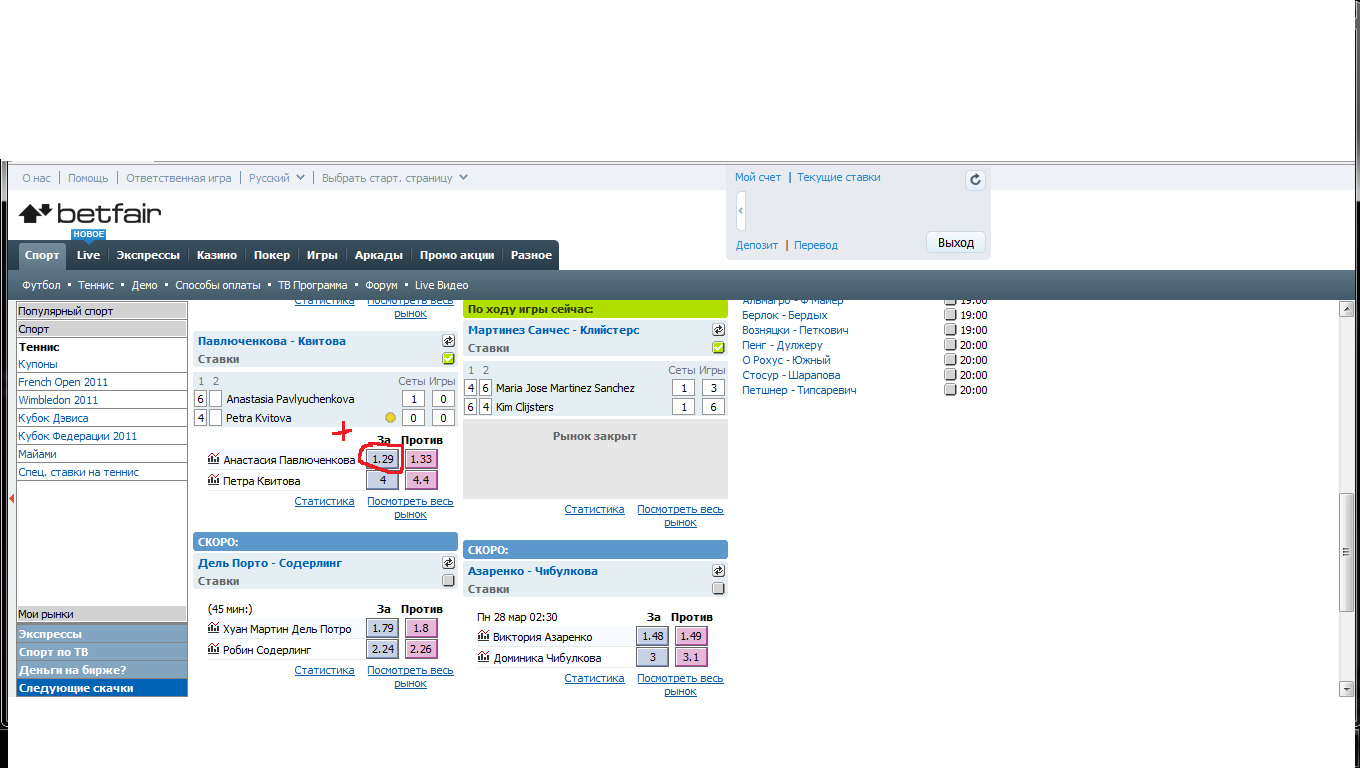Toggle Ставки checkbox for Мартинез Санчес - Клийстерс
Viewport: 1360px width, 768px height.
(718, 348)
